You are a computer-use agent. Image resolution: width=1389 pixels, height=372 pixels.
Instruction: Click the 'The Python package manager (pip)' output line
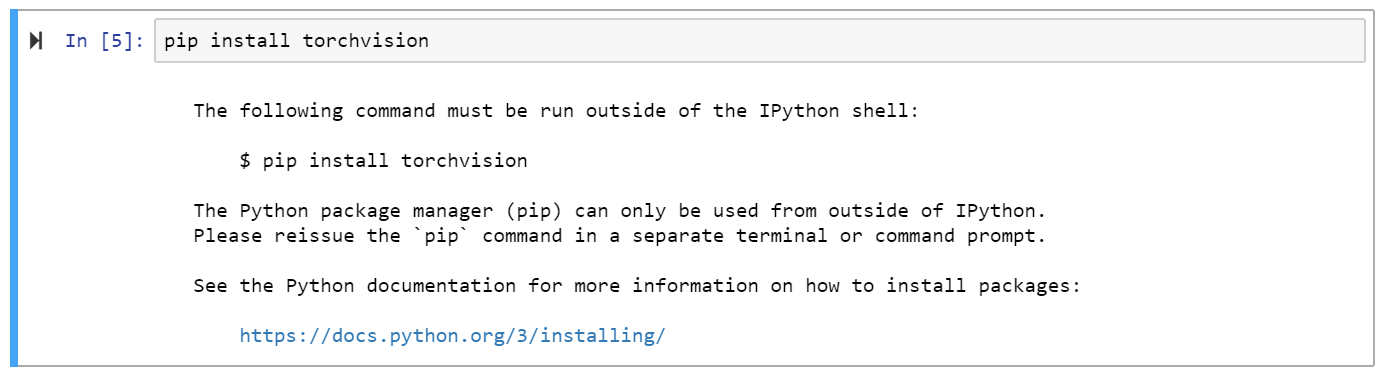pyautogui.click(x=619, y=211)
